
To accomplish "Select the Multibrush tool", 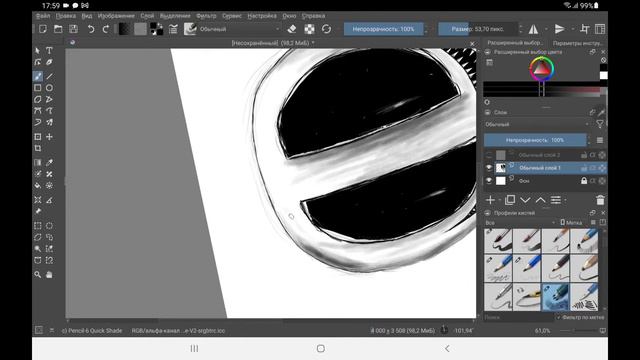I will click(x=49, y=122).
